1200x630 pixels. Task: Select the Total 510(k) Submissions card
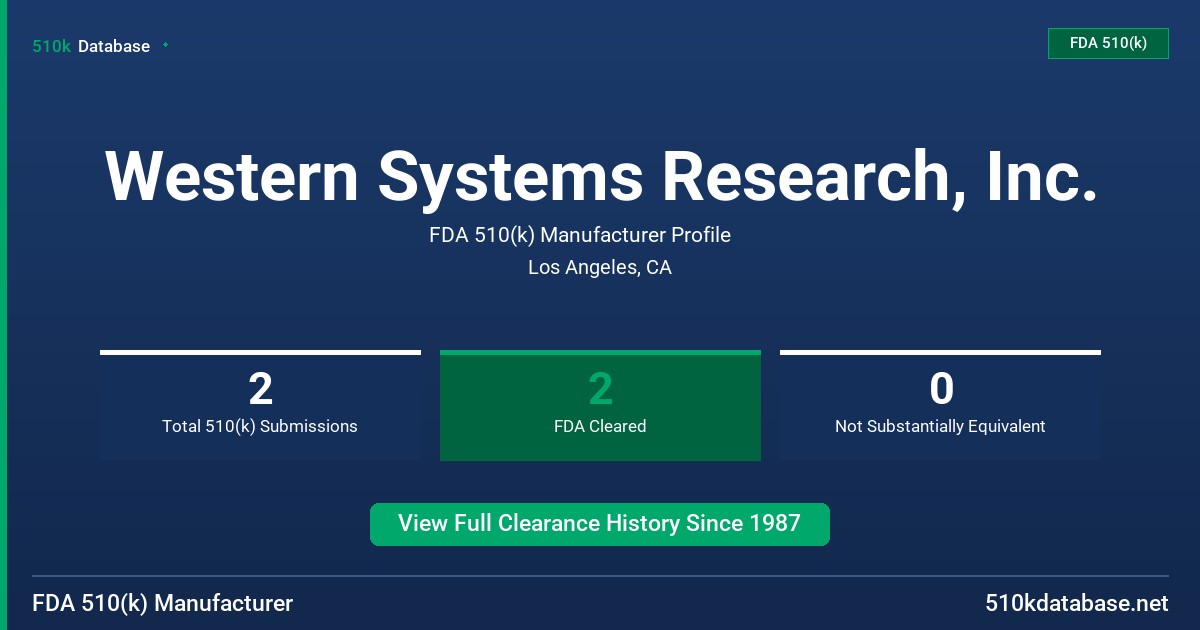coord(260,406)
